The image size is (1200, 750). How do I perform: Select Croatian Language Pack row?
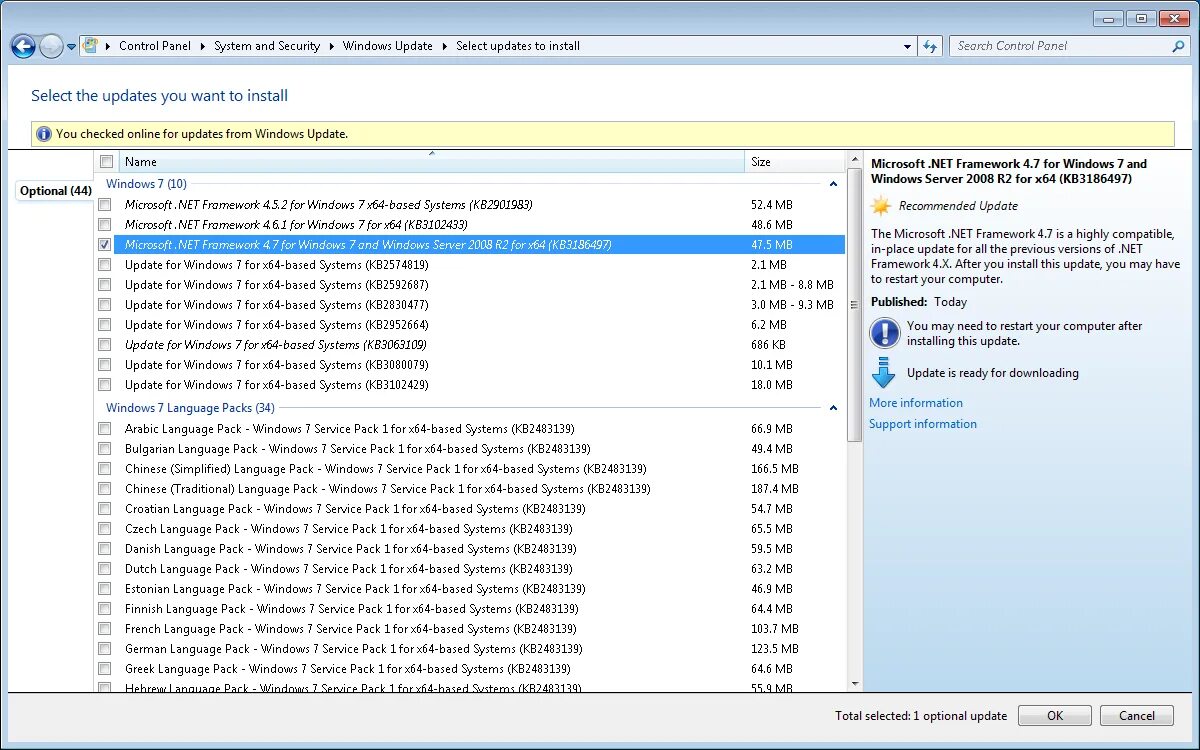tap(470, 509)
